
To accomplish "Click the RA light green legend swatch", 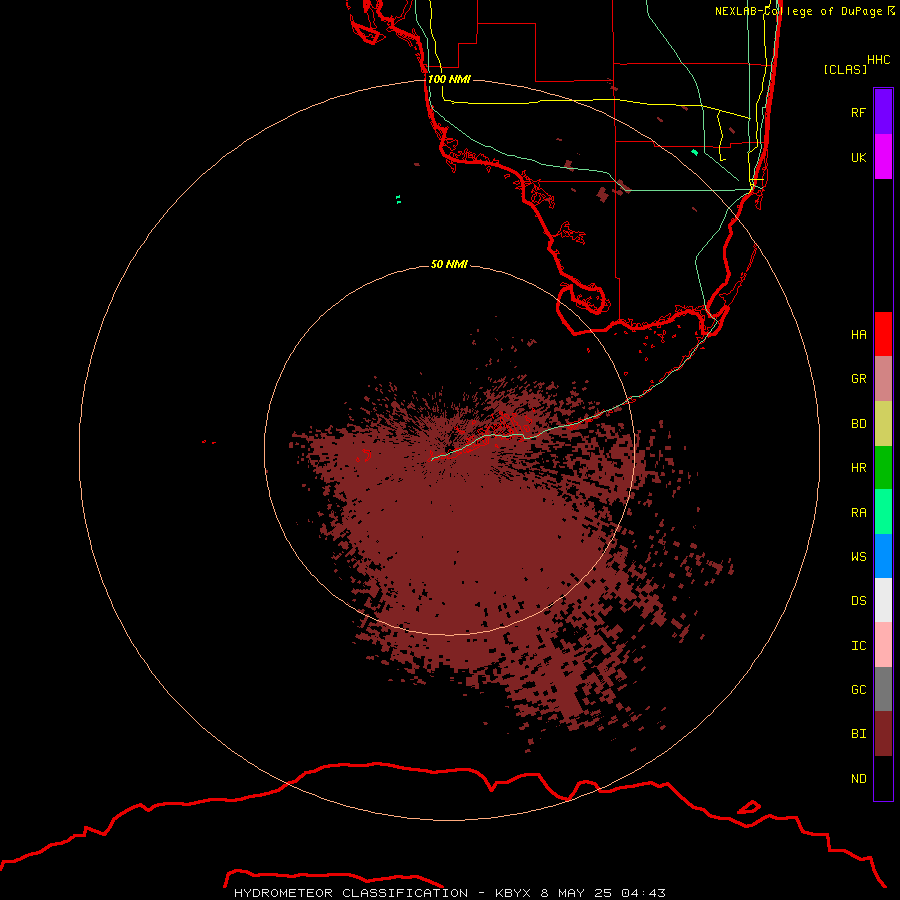I will [x=883, y=512].
